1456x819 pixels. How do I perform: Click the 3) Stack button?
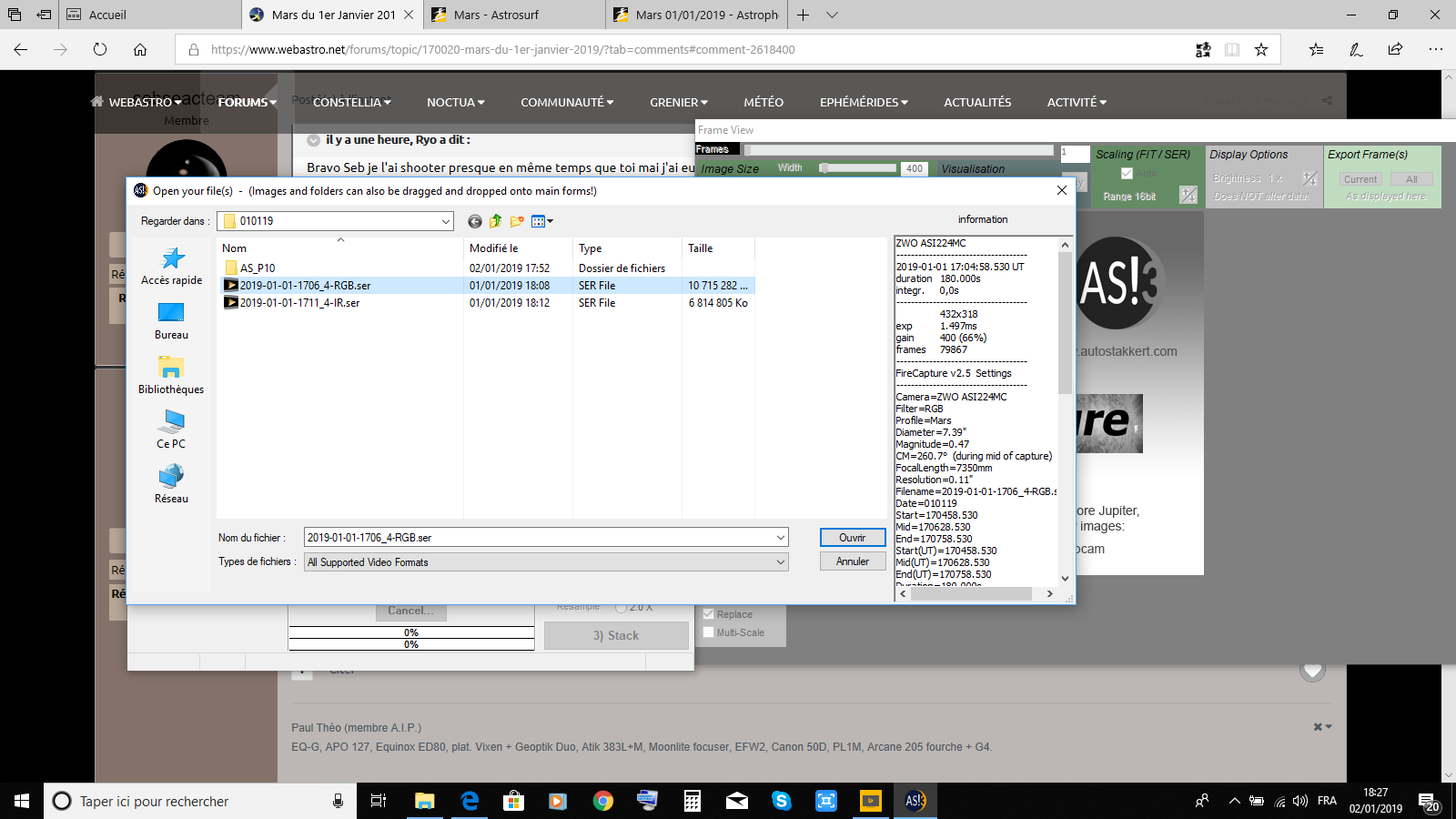(x=616, y=635)
